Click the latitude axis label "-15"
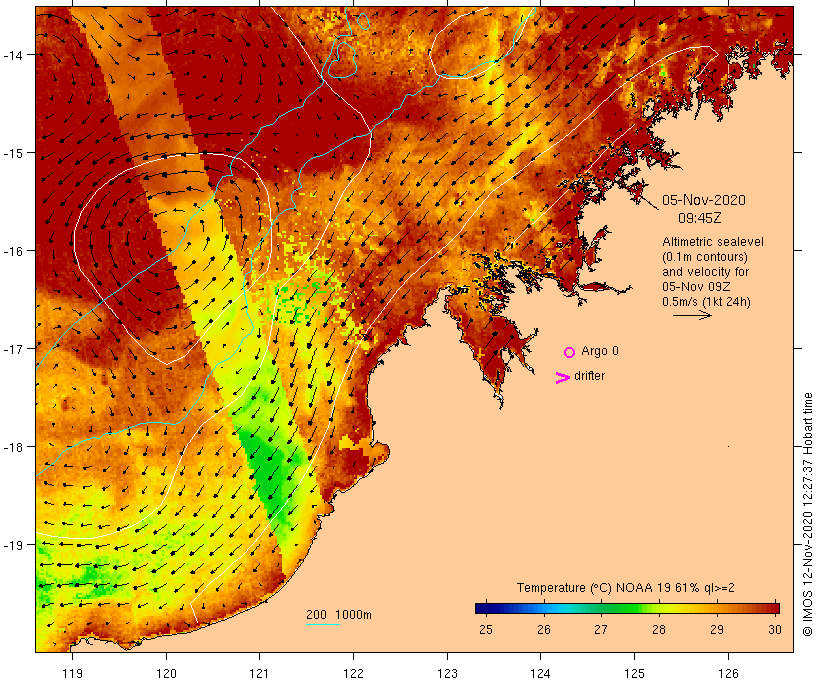Screen dimensions: 820x680 [12, 153]
